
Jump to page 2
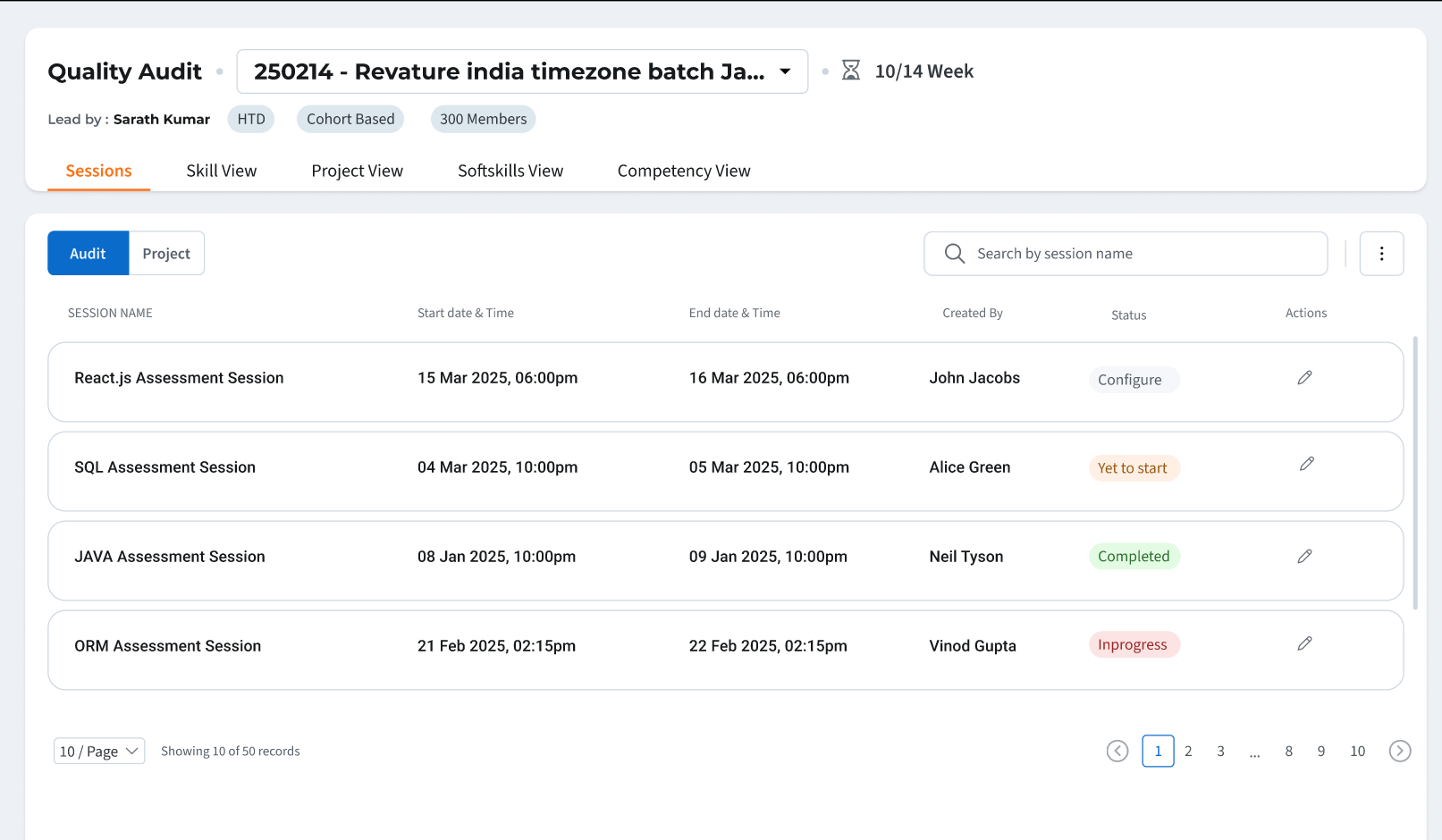coord(1188,752)
